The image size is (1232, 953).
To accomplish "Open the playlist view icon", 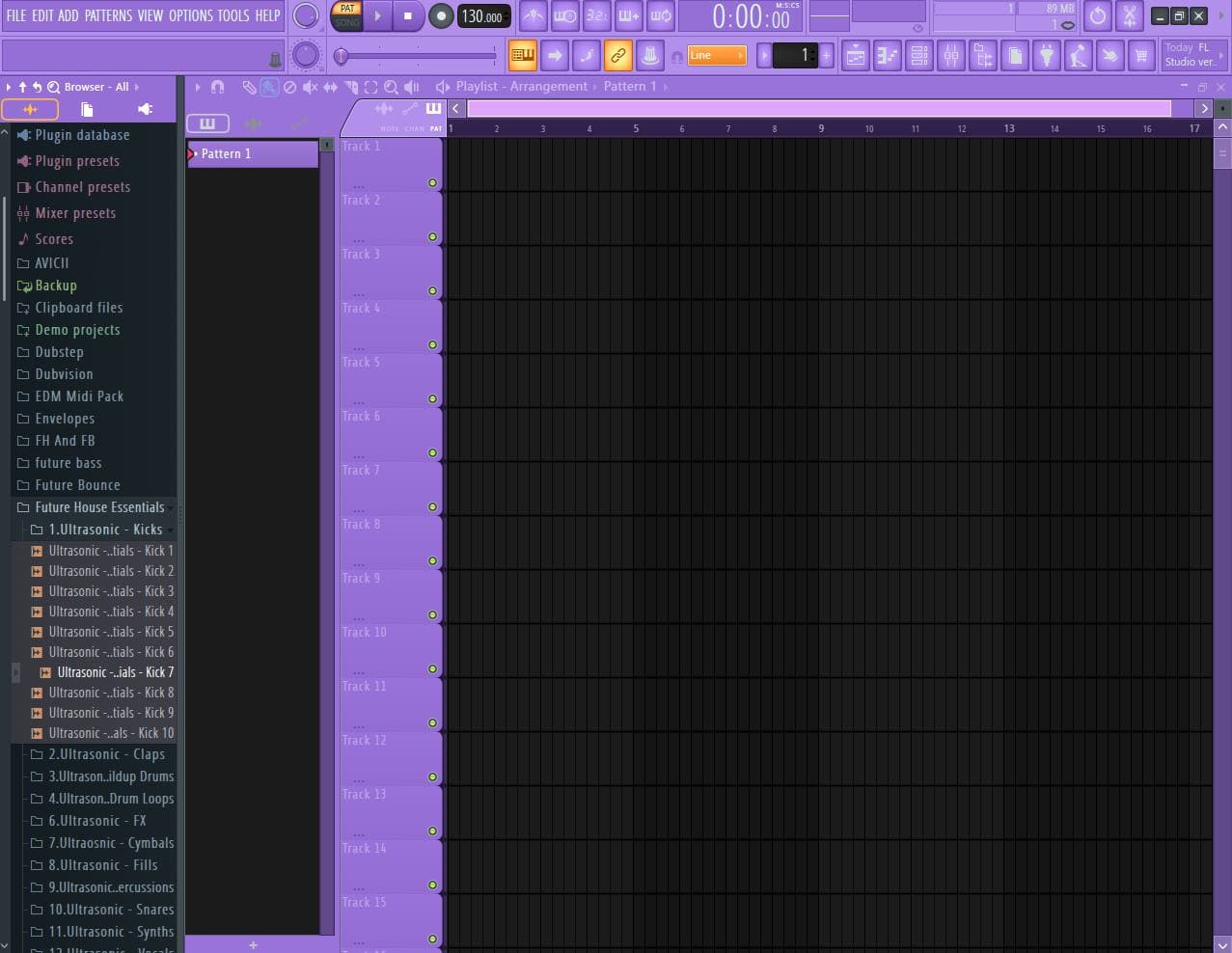I will click(856, 56).
